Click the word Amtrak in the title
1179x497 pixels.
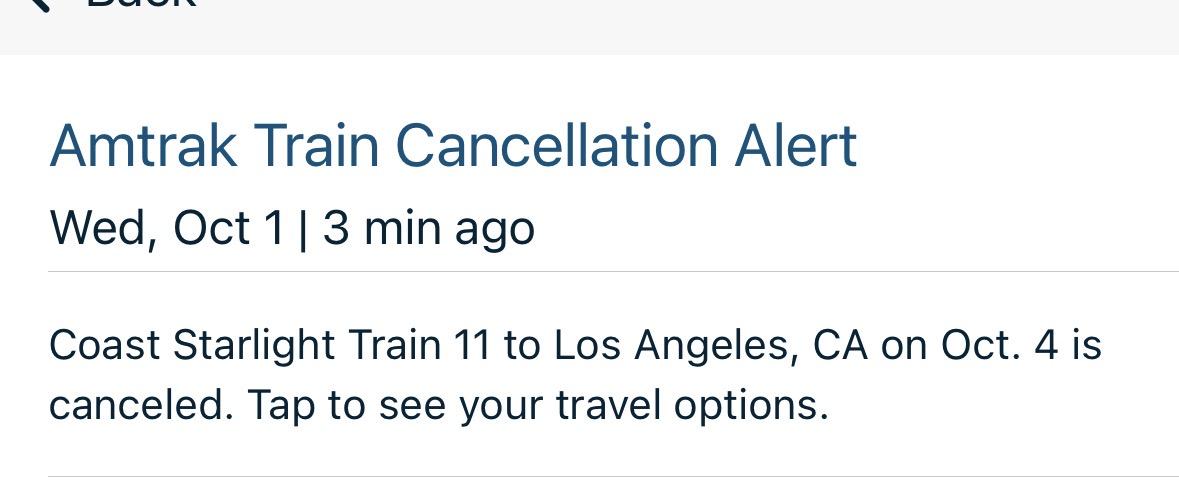coord(143,146)
